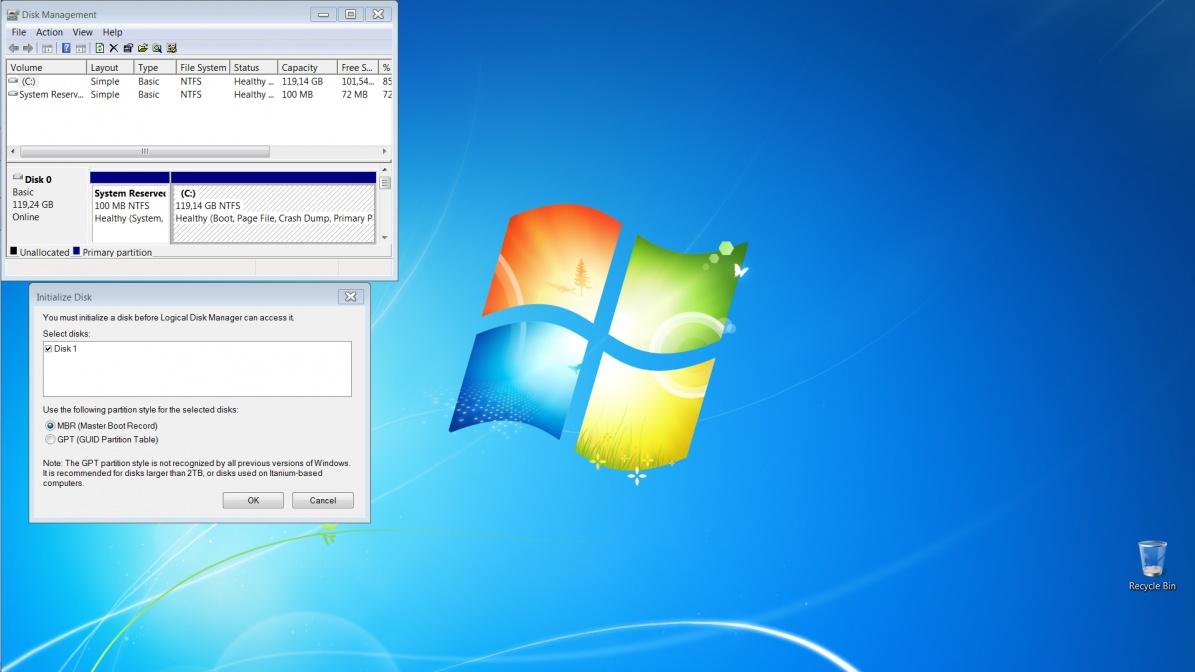
Task: Click the horizontal scrollbar in volume list
Action: (144, 152)
